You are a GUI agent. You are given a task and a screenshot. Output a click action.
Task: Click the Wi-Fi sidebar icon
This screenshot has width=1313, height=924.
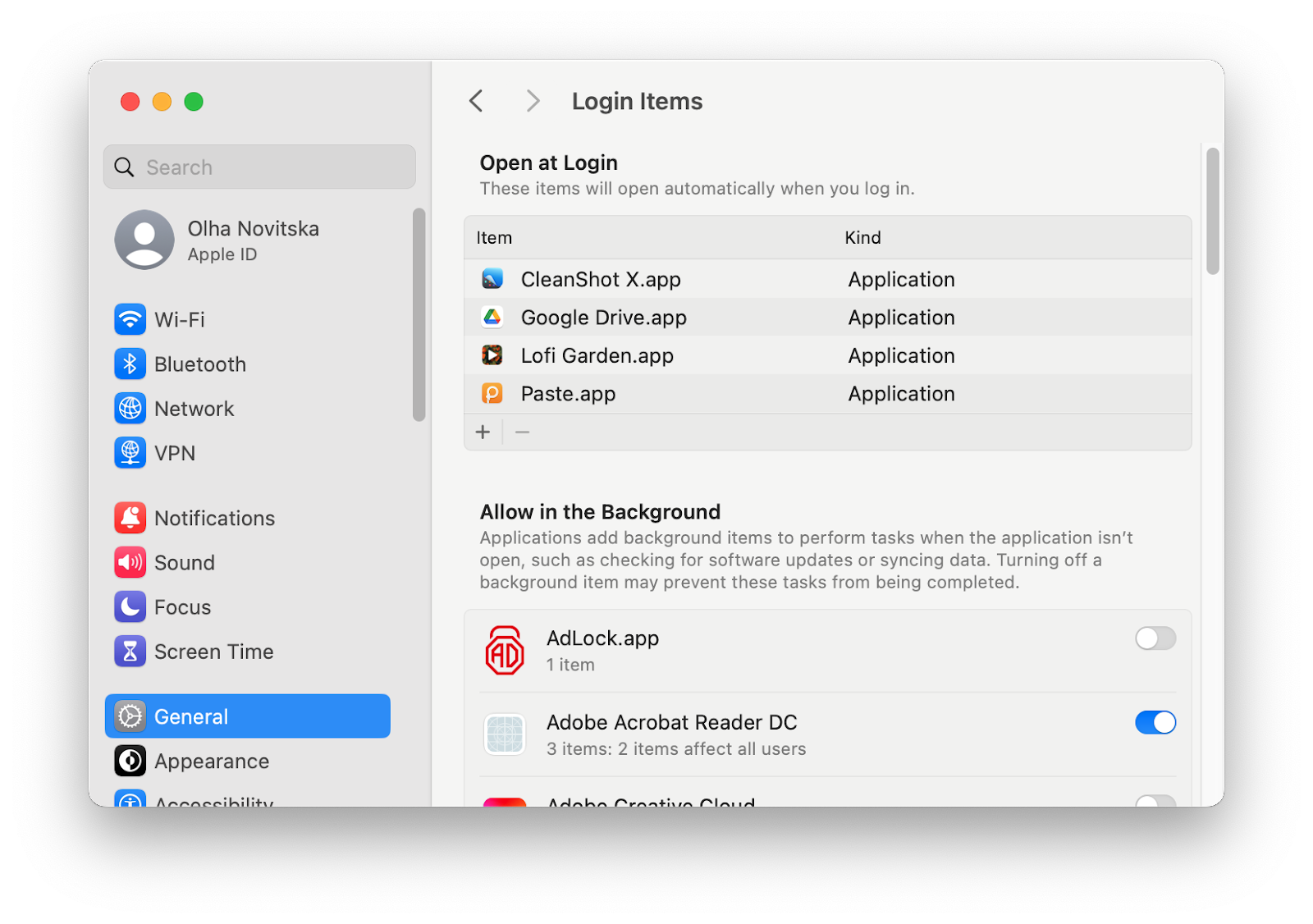(130, 319)
